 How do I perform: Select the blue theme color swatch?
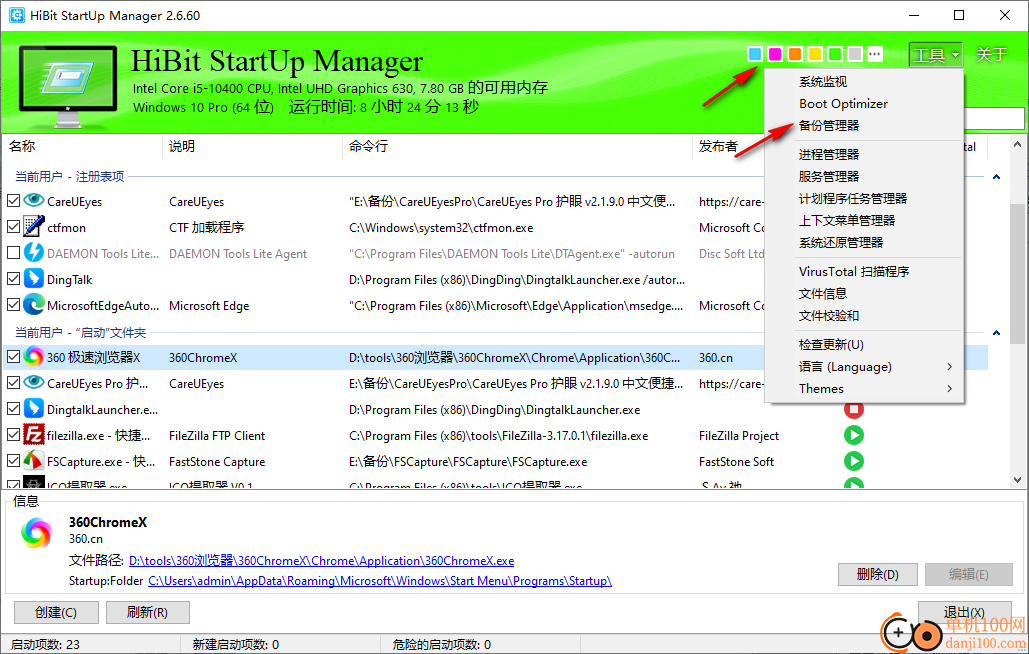tap(755, 54)
